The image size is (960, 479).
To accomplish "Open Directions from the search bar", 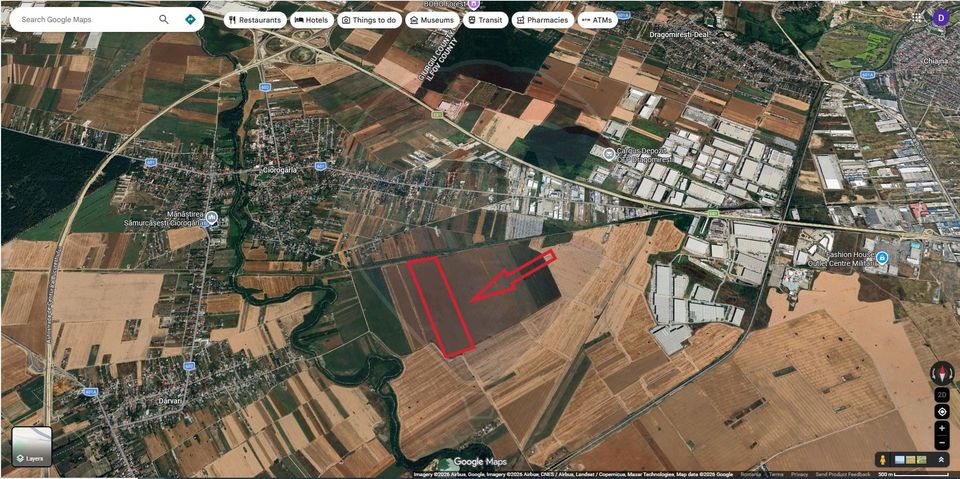I will pyautogui.click(x=190, y=19).
